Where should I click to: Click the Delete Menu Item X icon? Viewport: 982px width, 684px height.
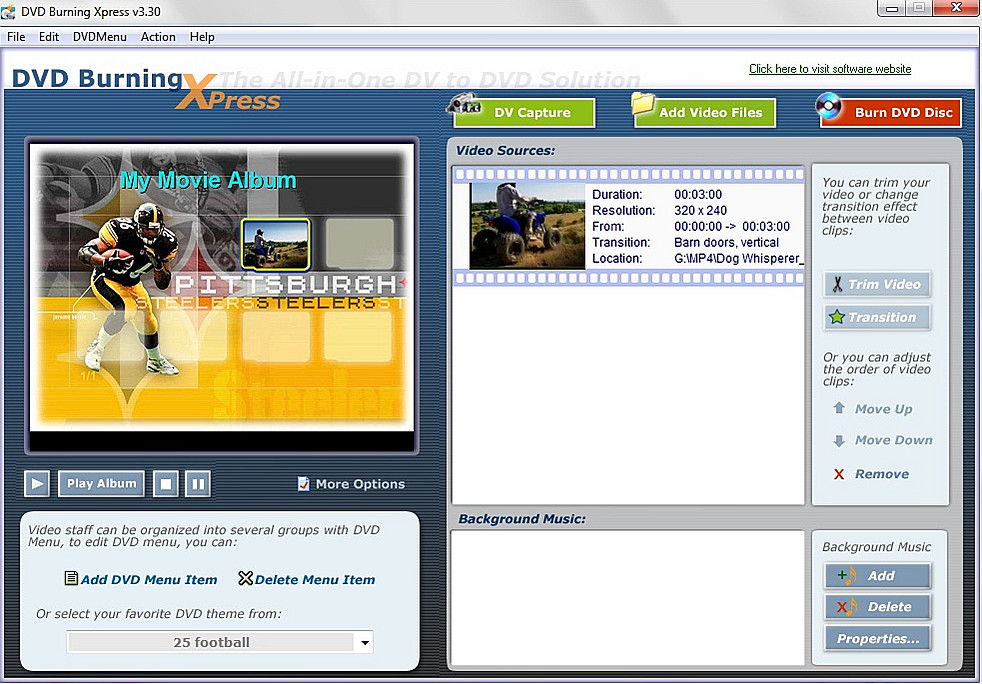tap(246, 578)
